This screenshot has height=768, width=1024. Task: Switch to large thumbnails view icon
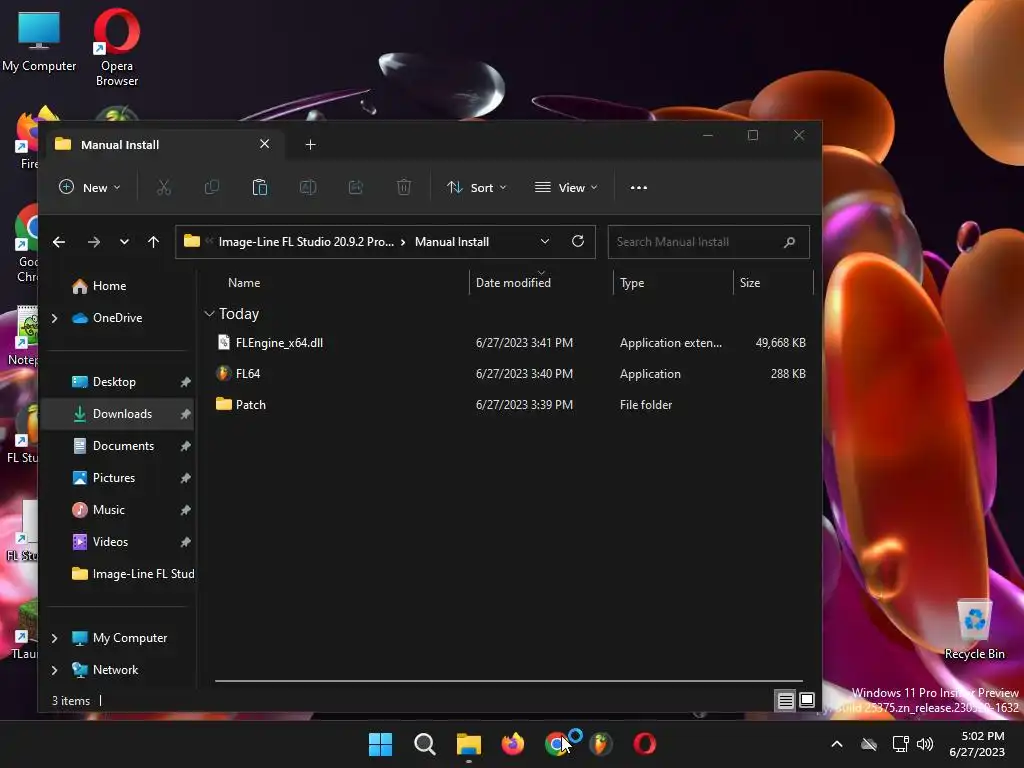coord(807,701)
